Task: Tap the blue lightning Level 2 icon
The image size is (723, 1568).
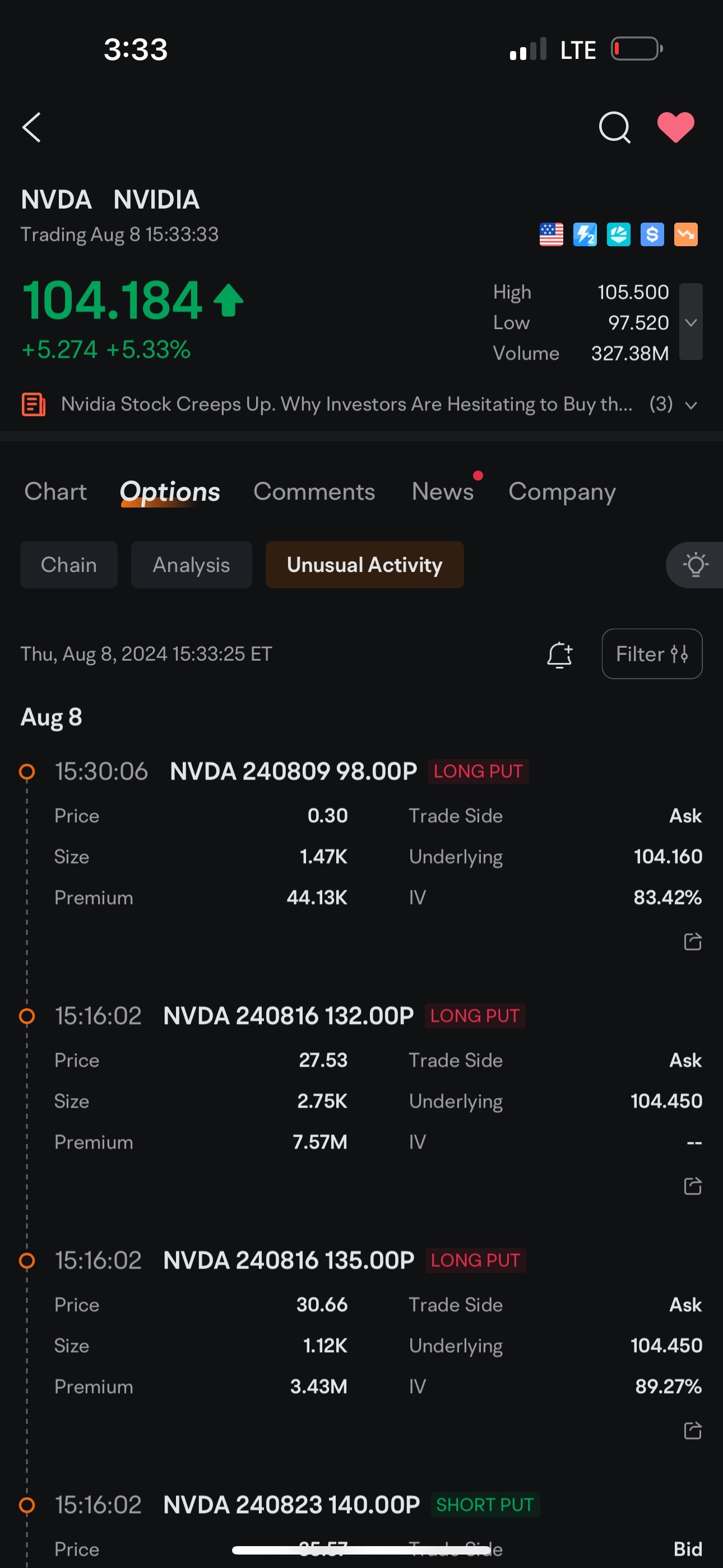Action: [x=585, y=234]
